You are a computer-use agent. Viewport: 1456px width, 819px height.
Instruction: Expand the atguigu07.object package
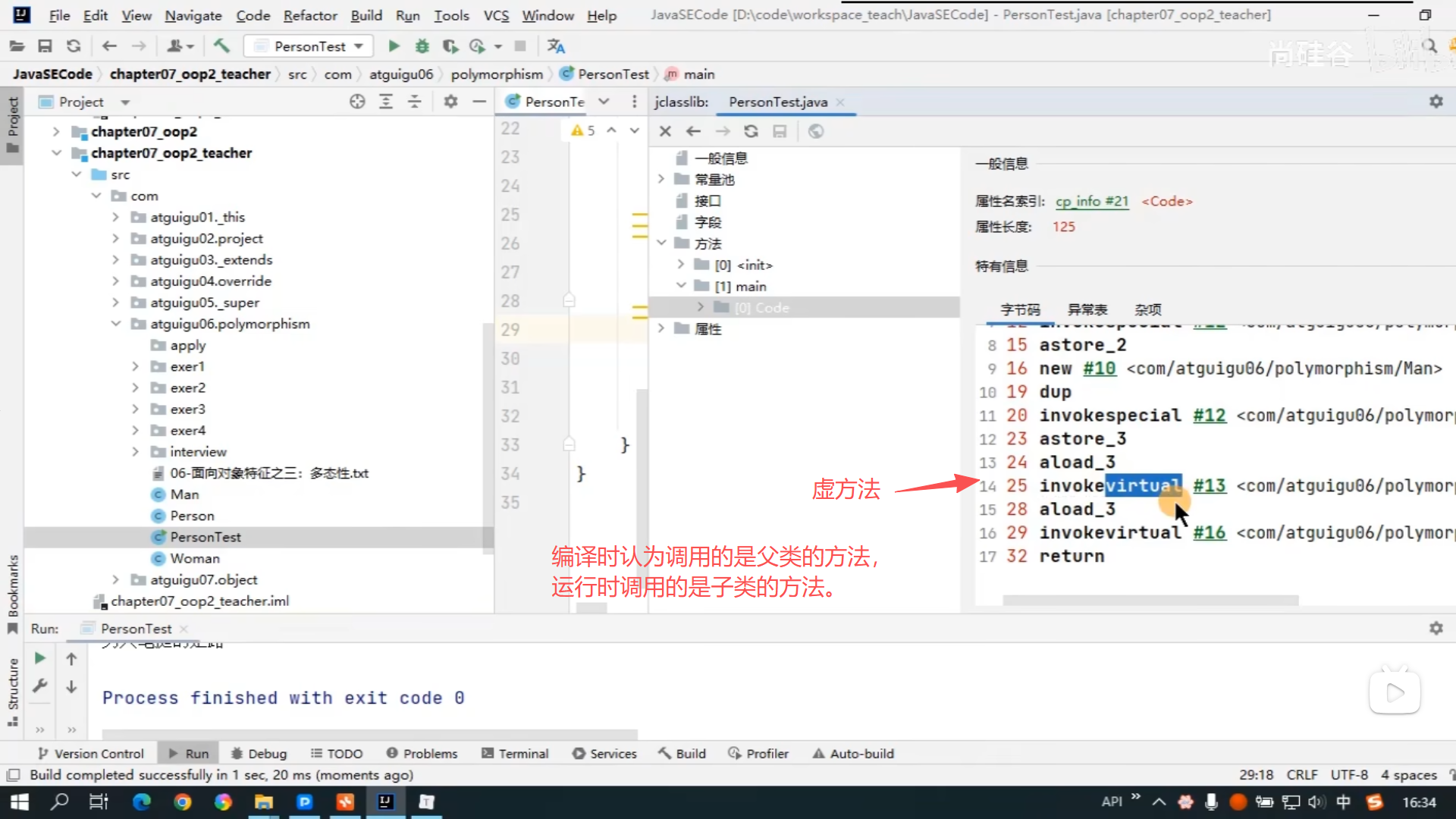click(x=115, y=579)
